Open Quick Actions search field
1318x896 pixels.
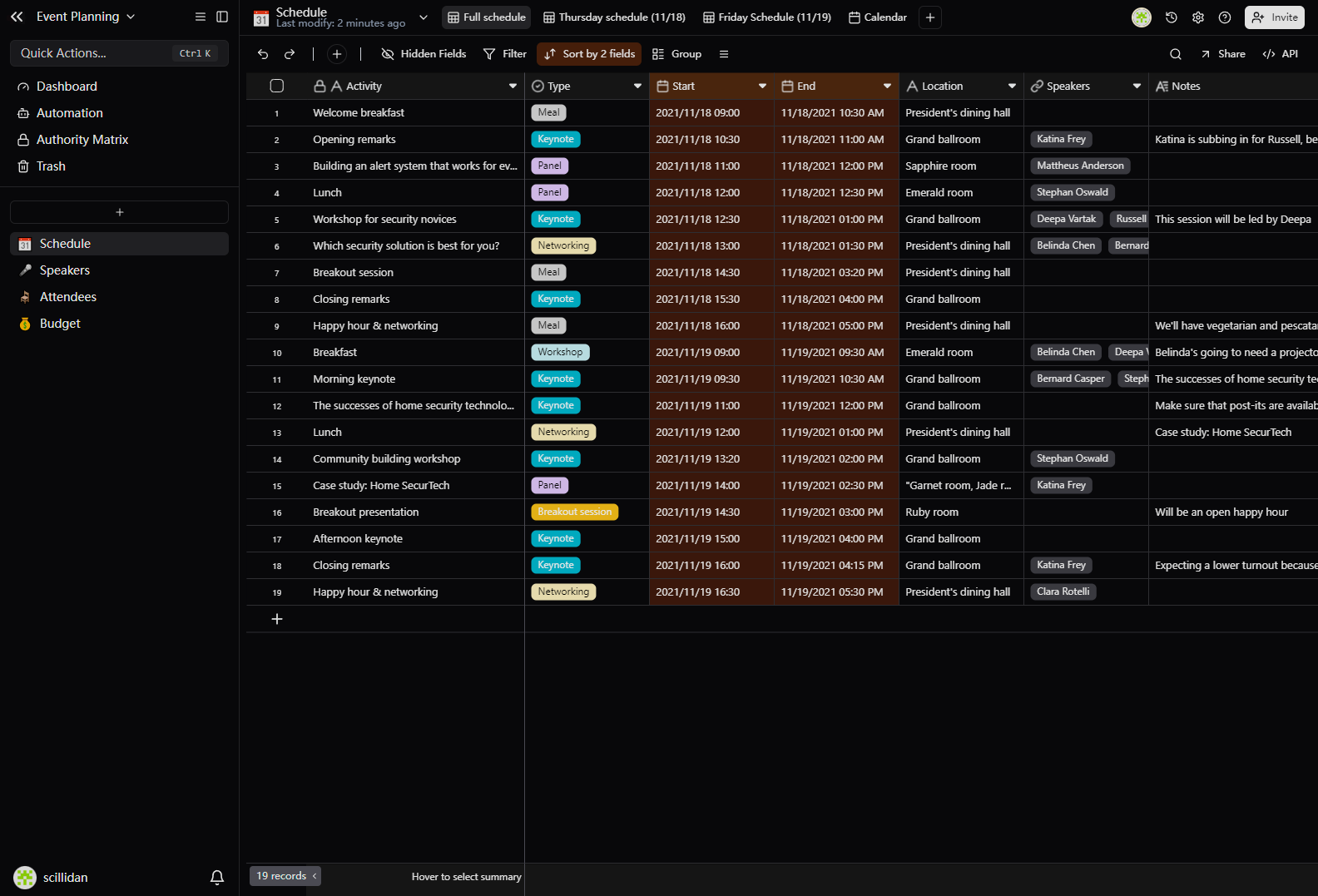(x=119, y=53)
